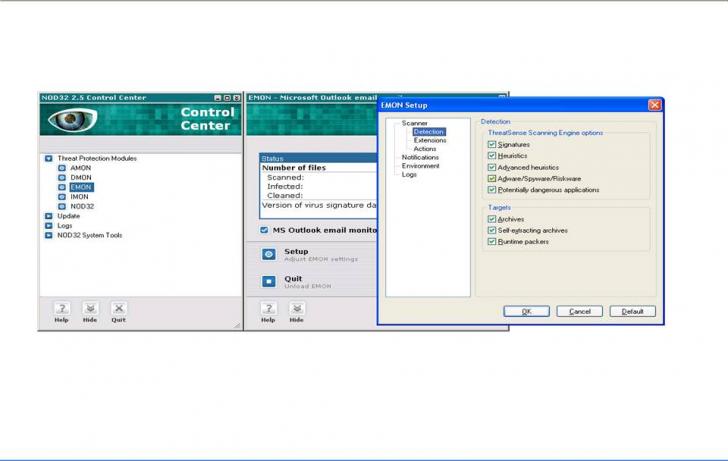
Task: Click OK button in EMON Setup
Action: (x=526, y=312)
